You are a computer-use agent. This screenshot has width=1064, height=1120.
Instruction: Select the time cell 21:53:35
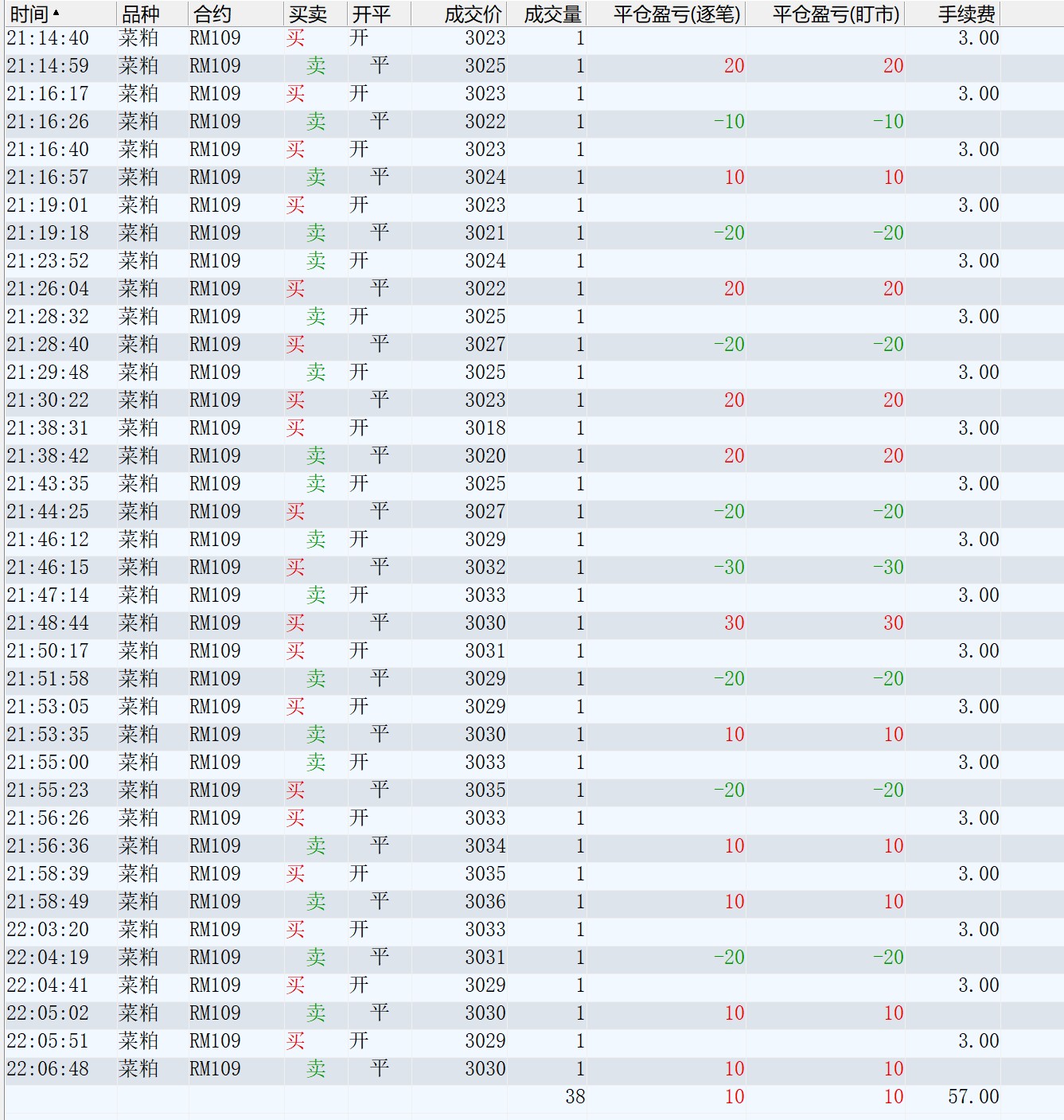pyautogui.click(x=48, y=735)
